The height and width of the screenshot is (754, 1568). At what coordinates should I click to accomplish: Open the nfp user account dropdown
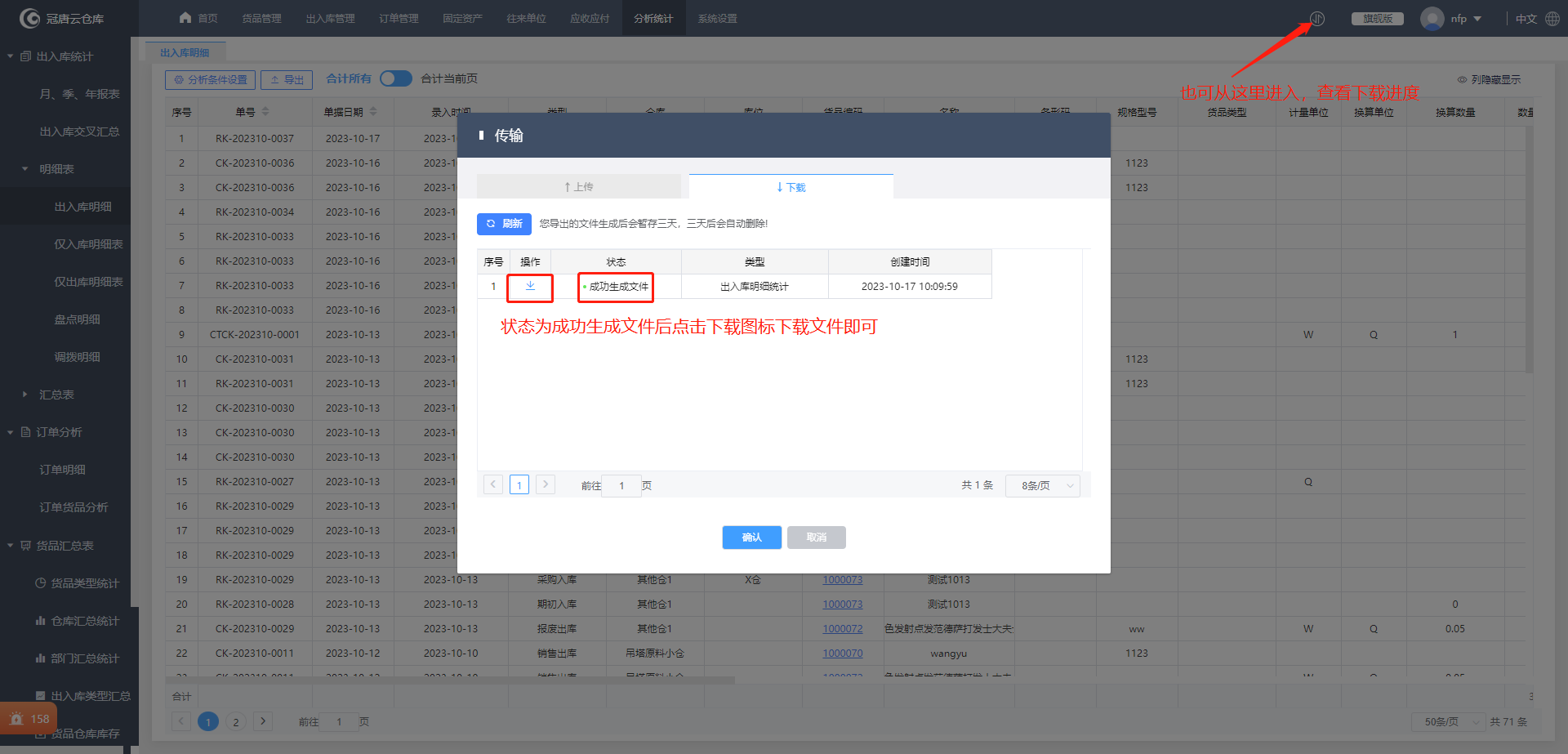click(1466, 19)
